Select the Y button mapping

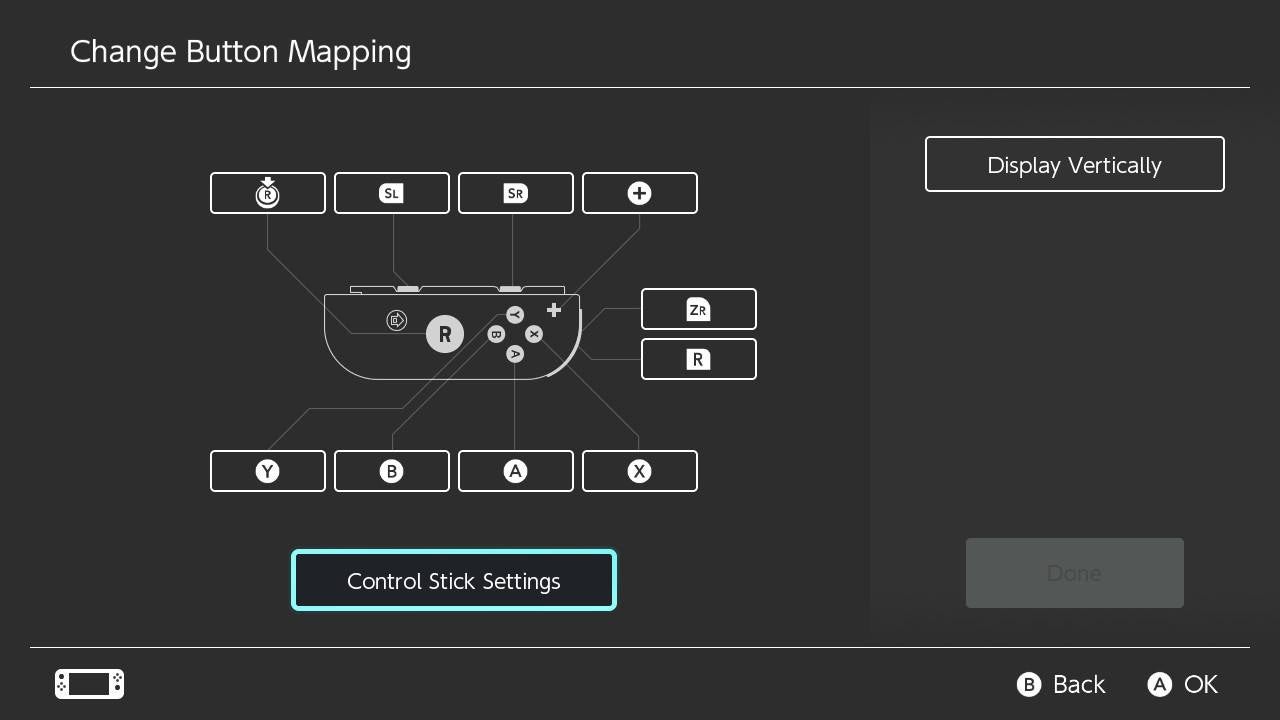(267, 471)
